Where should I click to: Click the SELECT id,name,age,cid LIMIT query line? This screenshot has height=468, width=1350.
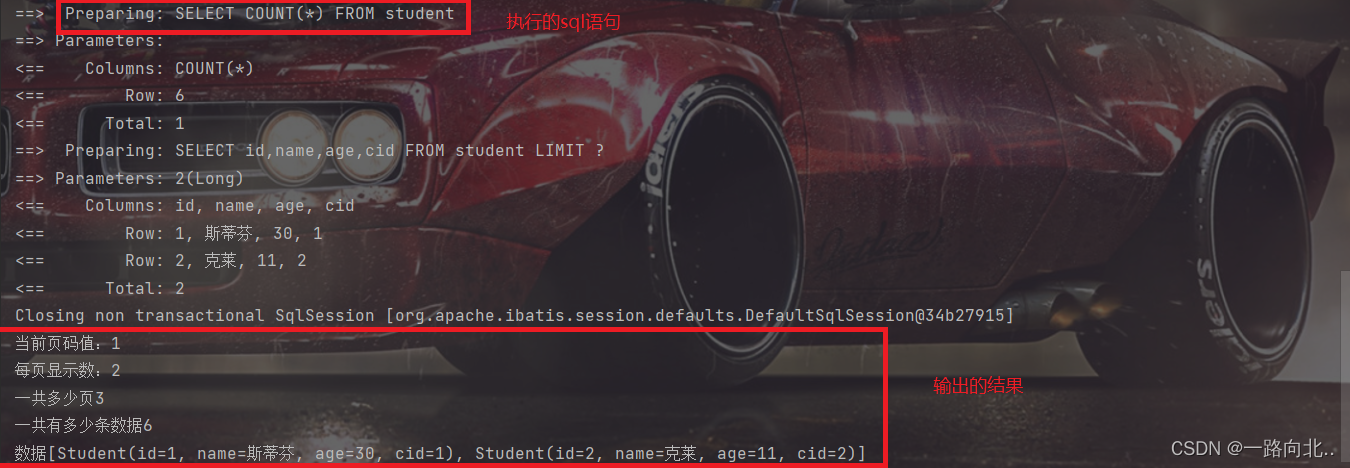point(310,150)
